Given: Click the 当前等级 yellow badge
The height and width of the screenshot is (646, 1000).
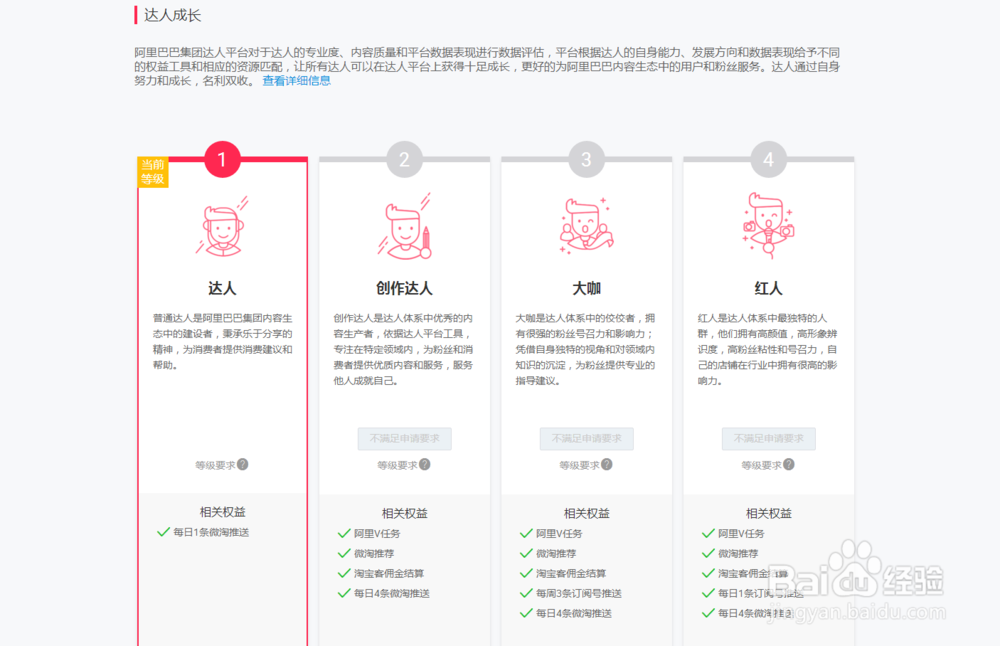Looking at the screenshot, I should tap(153, 172).
